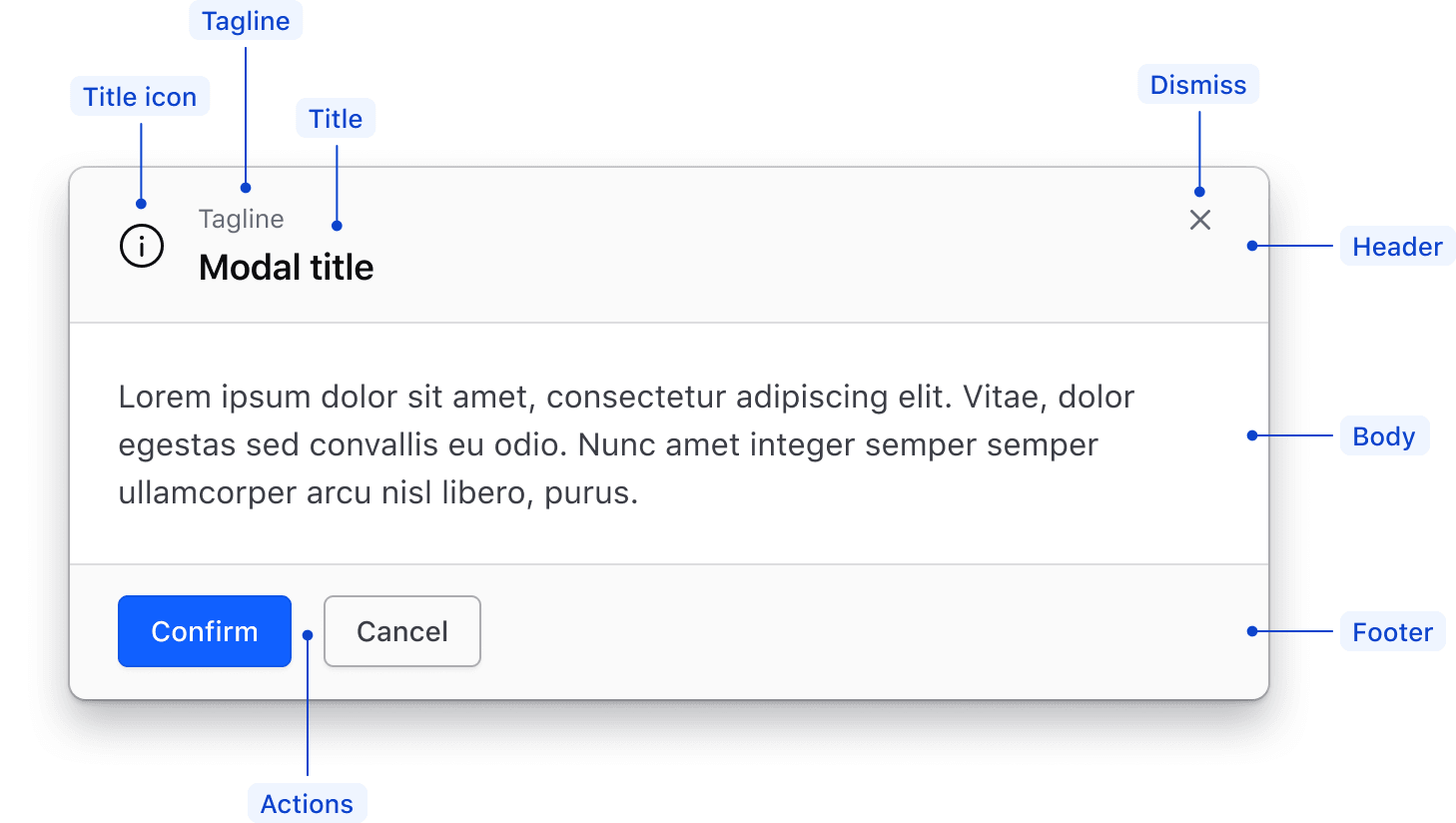Select the 'Body' annotation tag
The width and height of the screenshot is (1456, 823).
1384,435
